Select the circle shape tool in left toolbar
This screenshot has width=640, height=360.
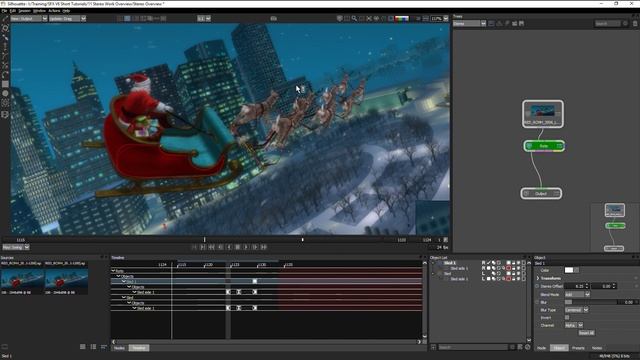(x=5, y=93)
